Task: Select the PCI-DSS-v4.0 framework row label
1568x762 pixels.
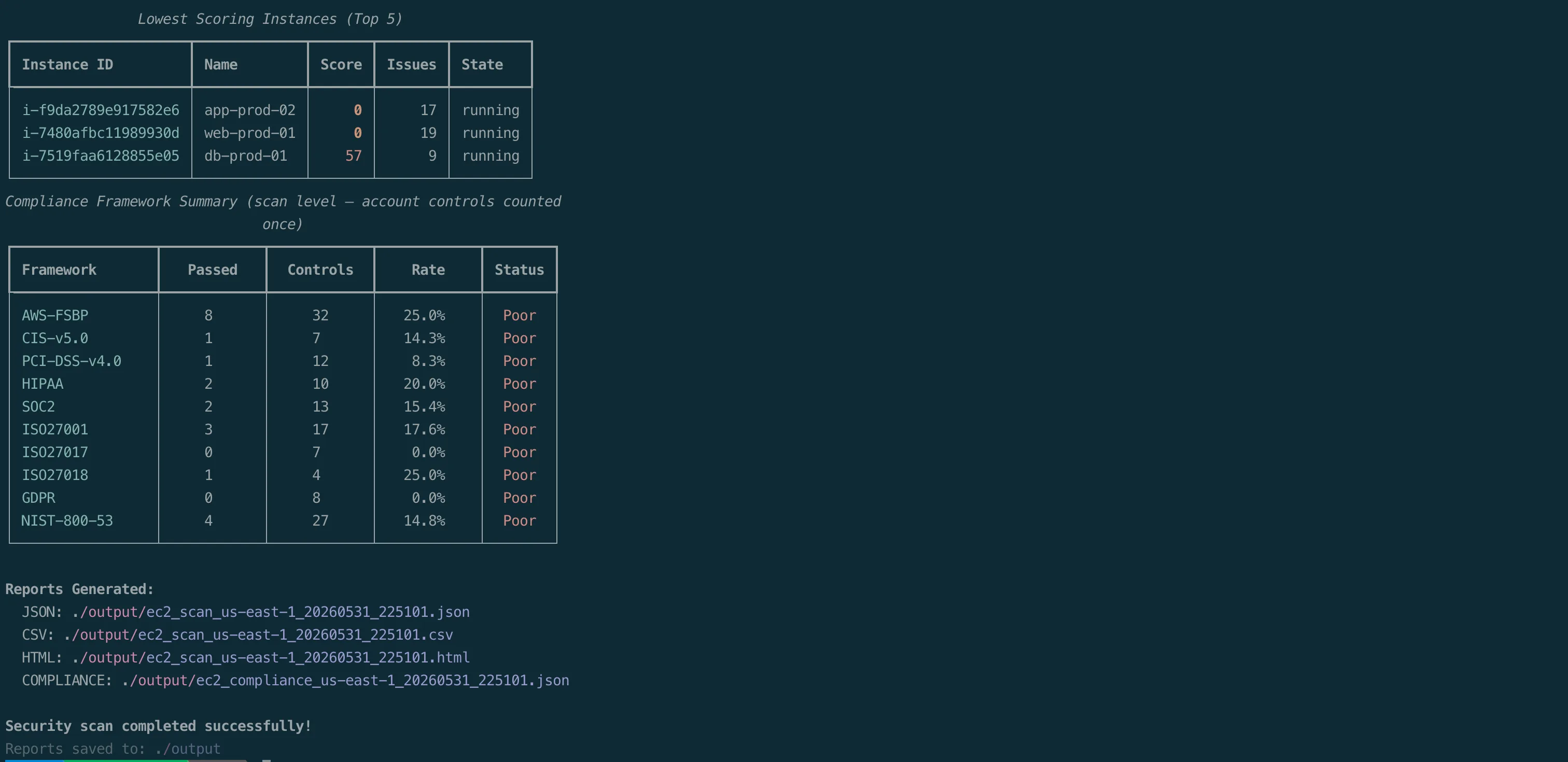Action: [x=71, y=361]
